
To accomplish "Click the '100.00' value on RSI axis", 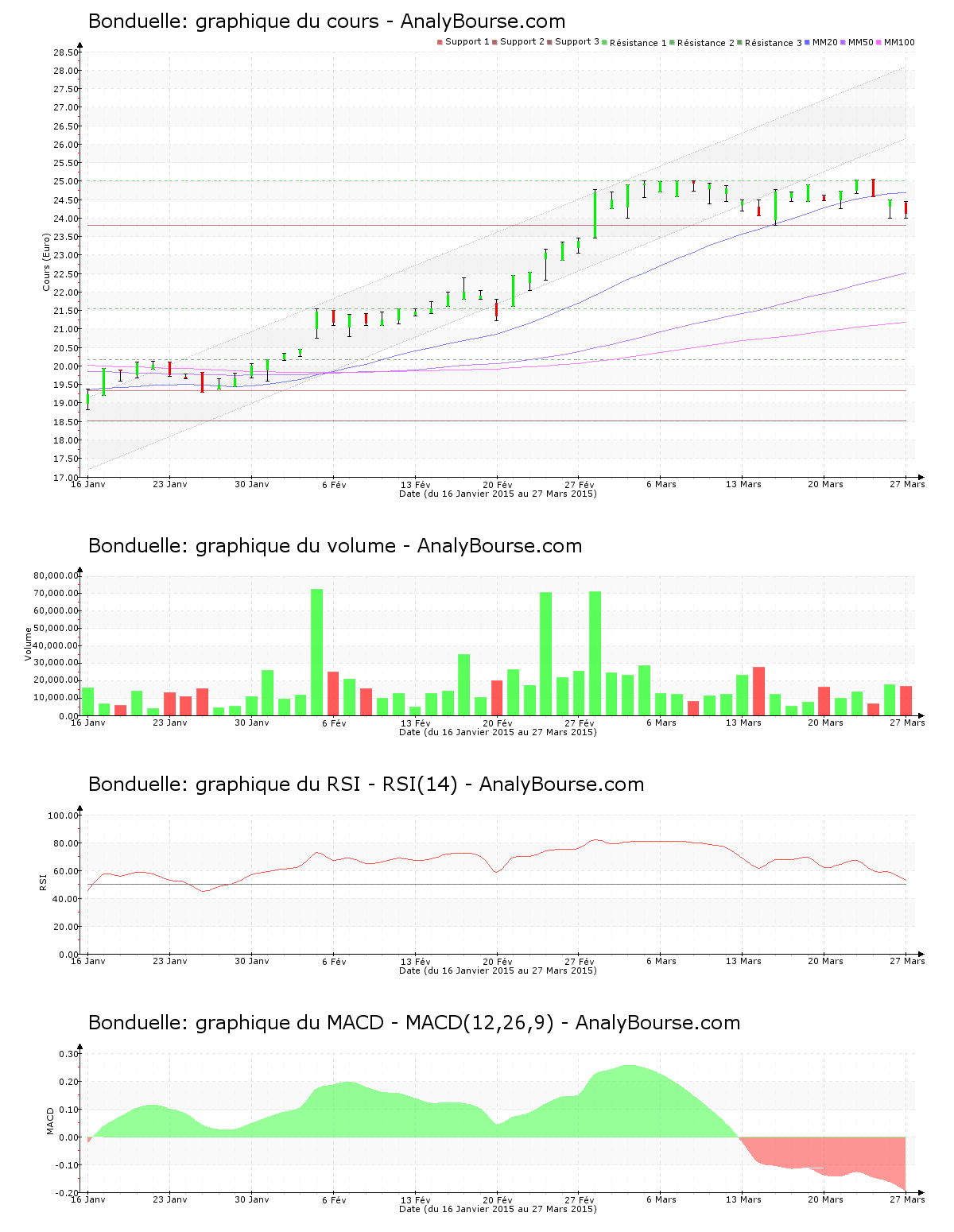I will tap(63, 816).
